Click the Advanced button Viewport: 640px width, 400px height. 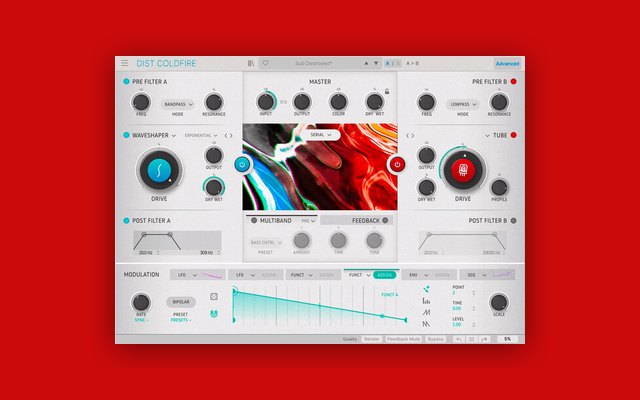tap(507, 64)
